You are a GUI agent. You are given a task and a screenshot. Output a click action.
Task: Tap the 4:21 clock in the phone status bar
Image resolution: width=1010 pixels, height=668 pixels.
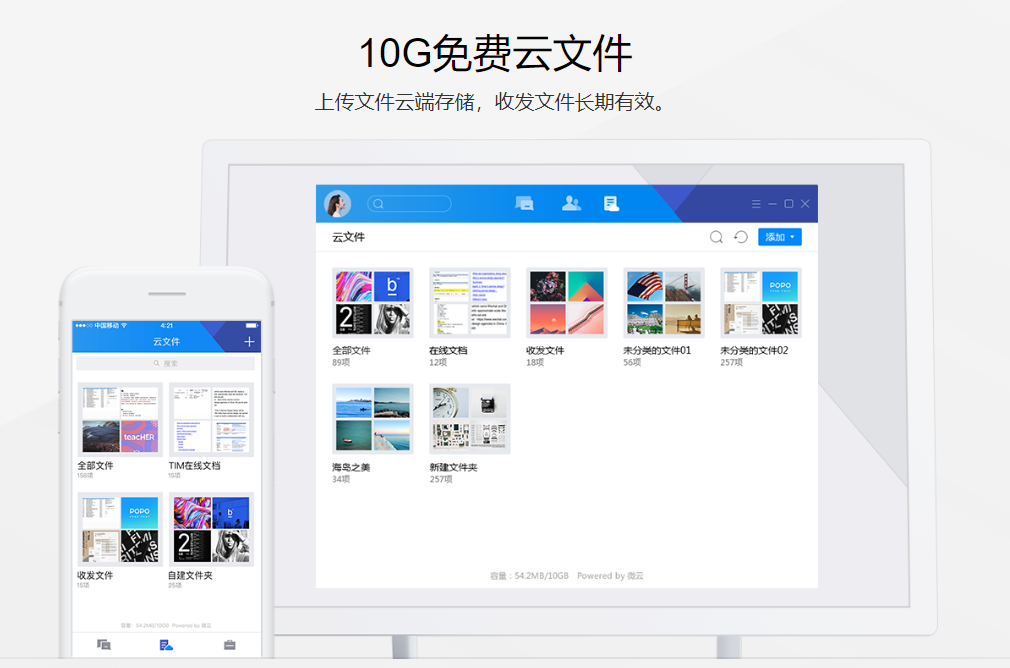pos(167,325)
